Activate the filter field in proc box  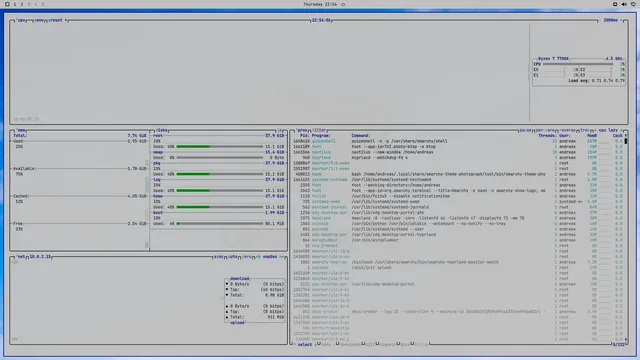point(319,130)
